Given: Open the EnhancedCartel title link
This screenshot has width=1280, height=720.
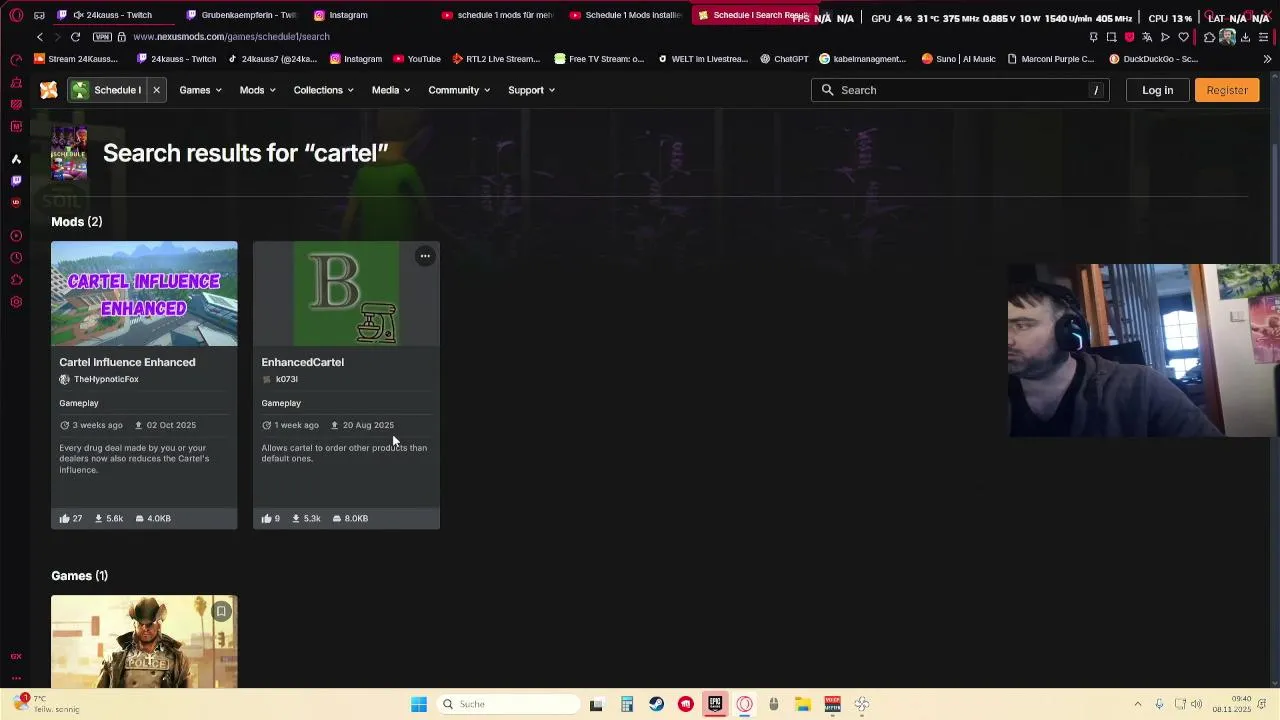Looking at the screenshot, I should pyautogui.click(x=303, y=362).
